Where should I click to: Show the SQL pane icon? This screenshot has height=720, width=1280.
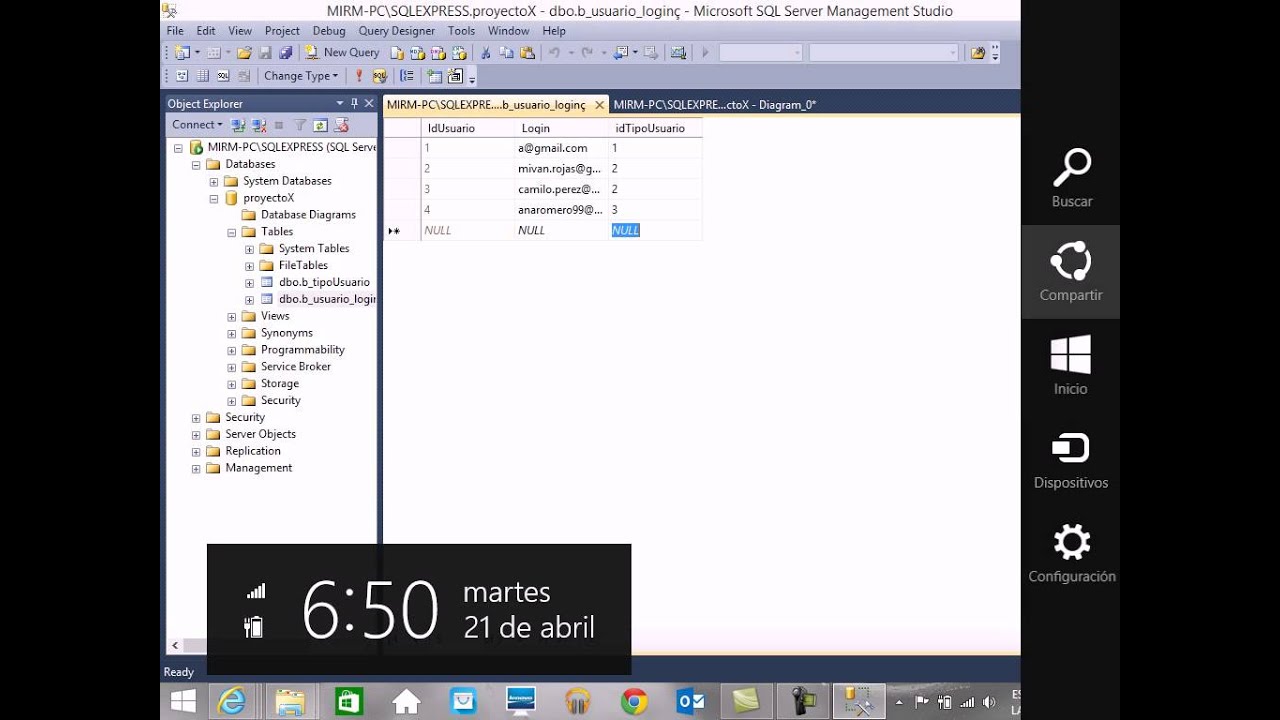(x=223, y=75)
